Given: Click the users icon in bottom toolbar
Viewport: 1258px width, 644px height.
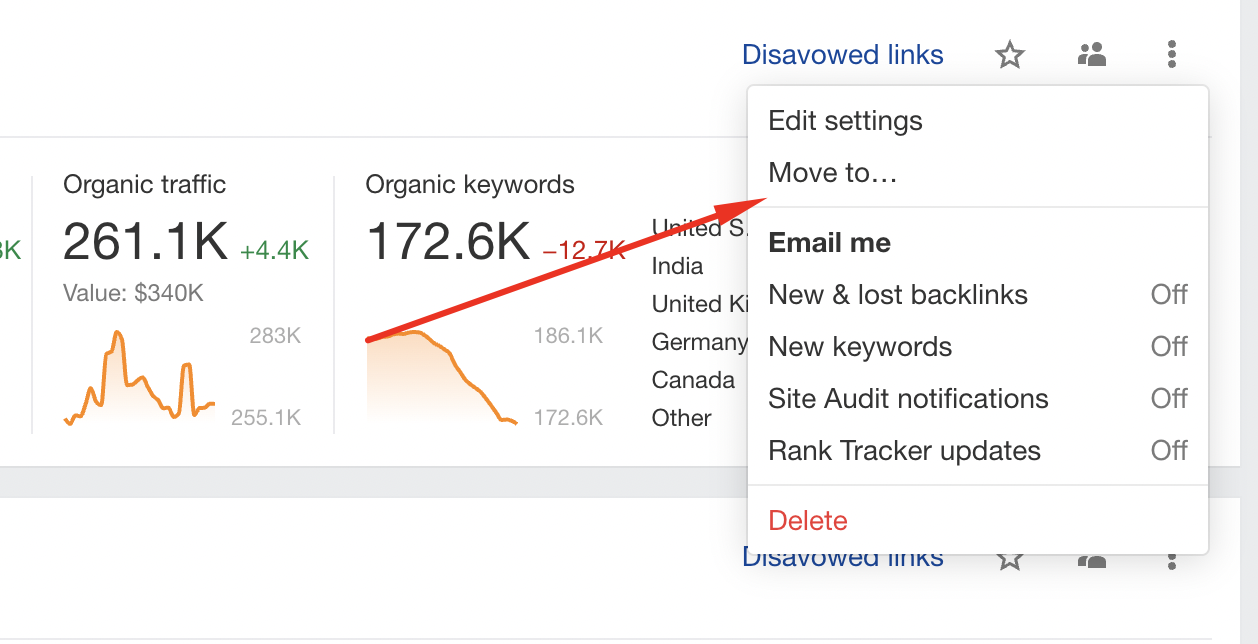Looking at the screenshot, I should [x=1092, y=562].
